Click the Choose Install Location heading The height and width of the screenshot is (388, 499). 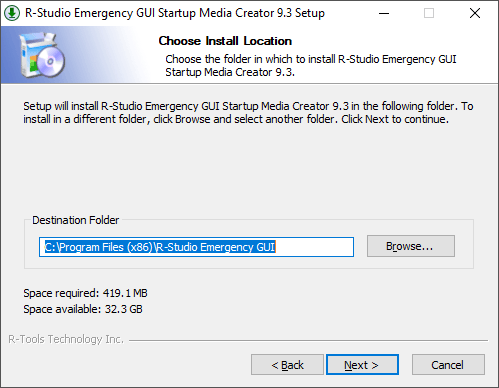(x=225, y=41)
